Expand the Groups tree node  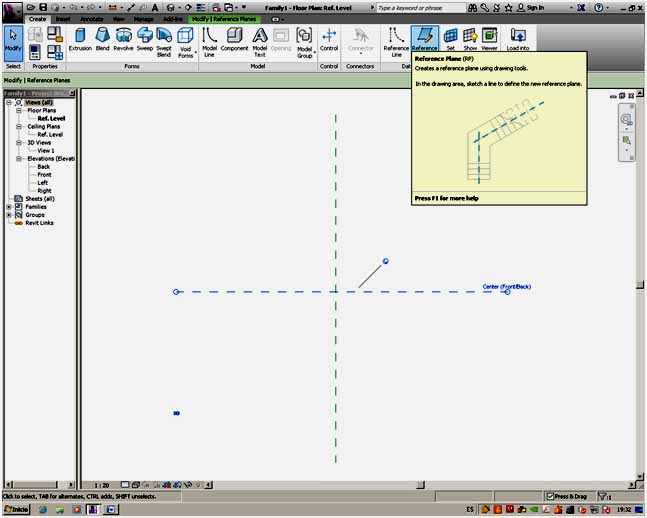[x=9, y=215]
